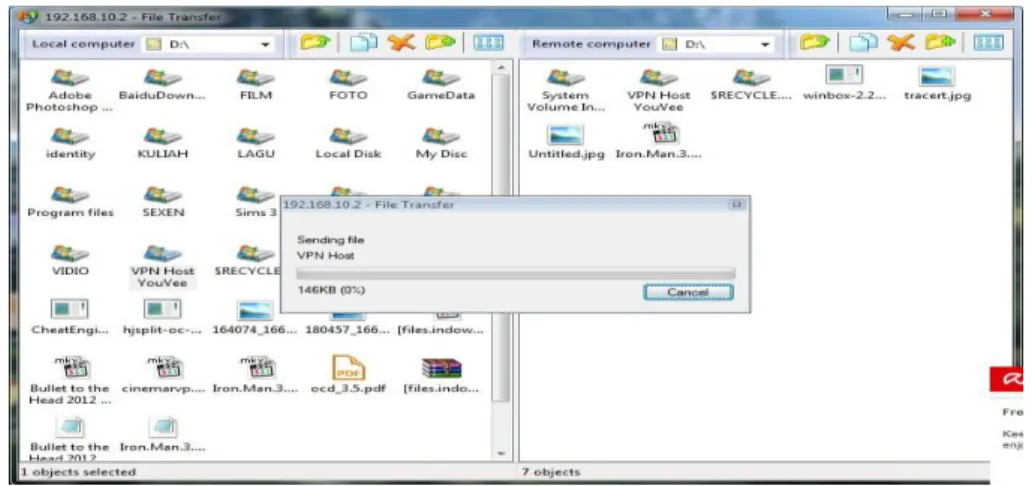Close the Sending file dialog
The width and height of the screenshot is (1032, 486).
click(x=736, y=205)
